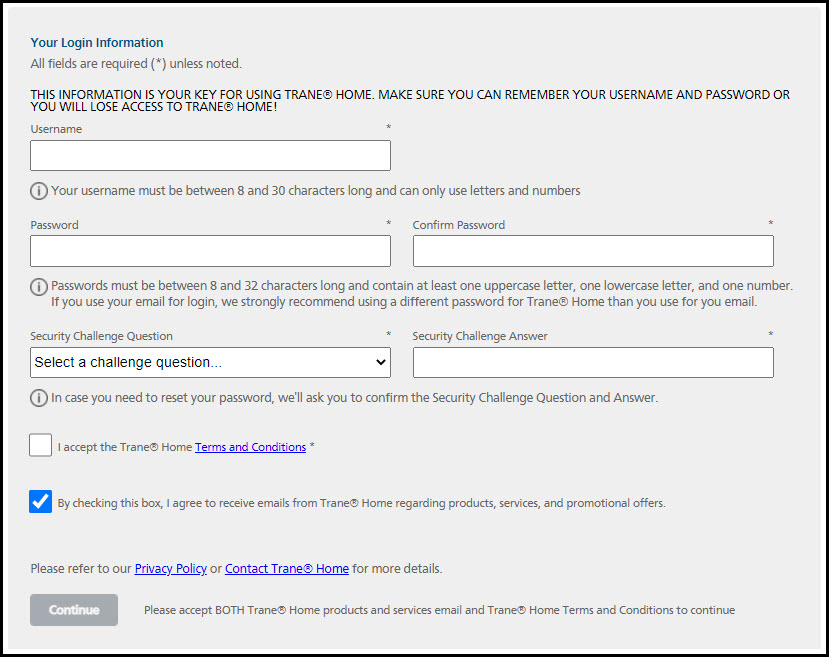
Task: Click the email agreement text beside checked box
Action: point(361,503)
